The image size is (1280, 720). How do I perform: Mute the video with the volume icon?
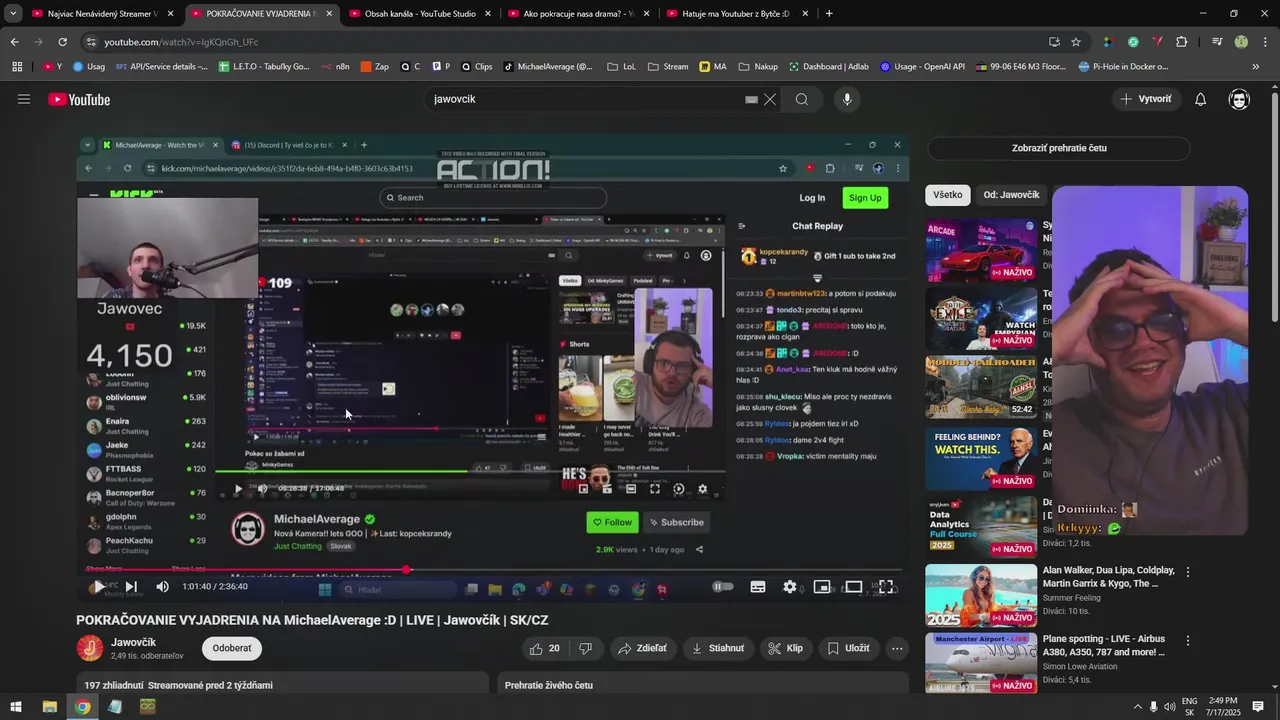pyautogui.click(x=163, y=587)
